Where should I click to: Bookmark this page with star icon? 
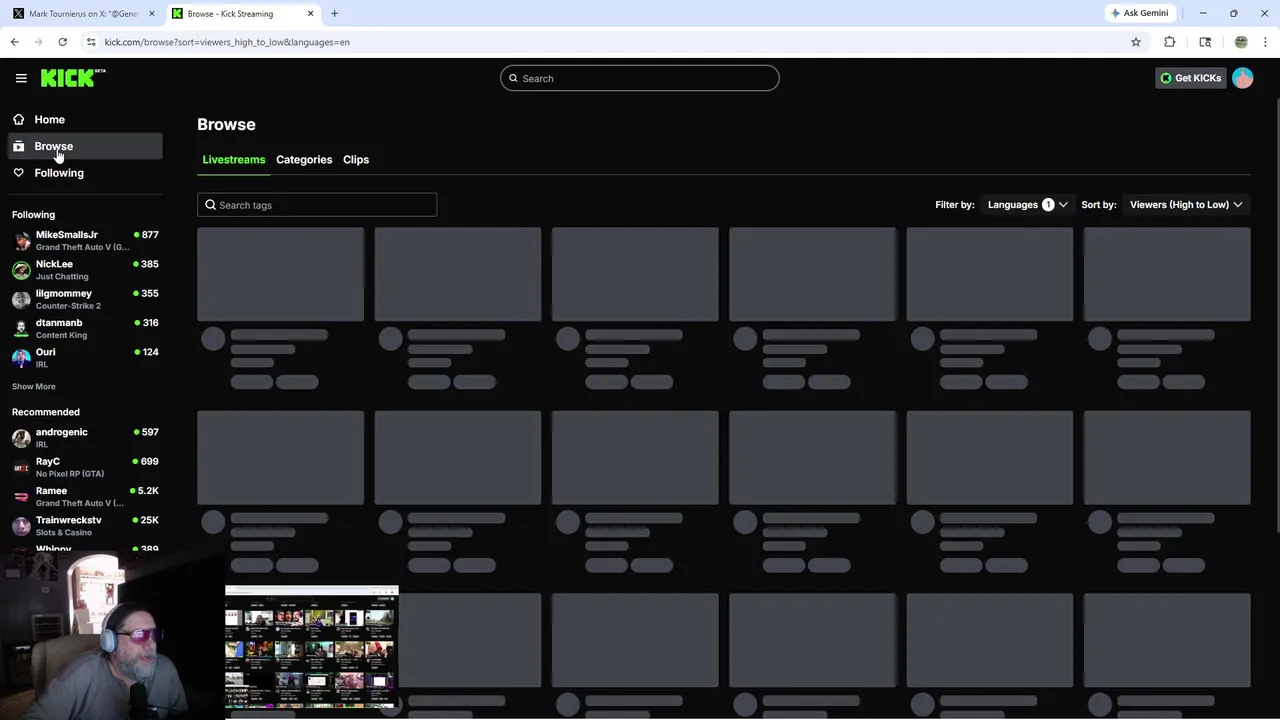point(1136,42)
